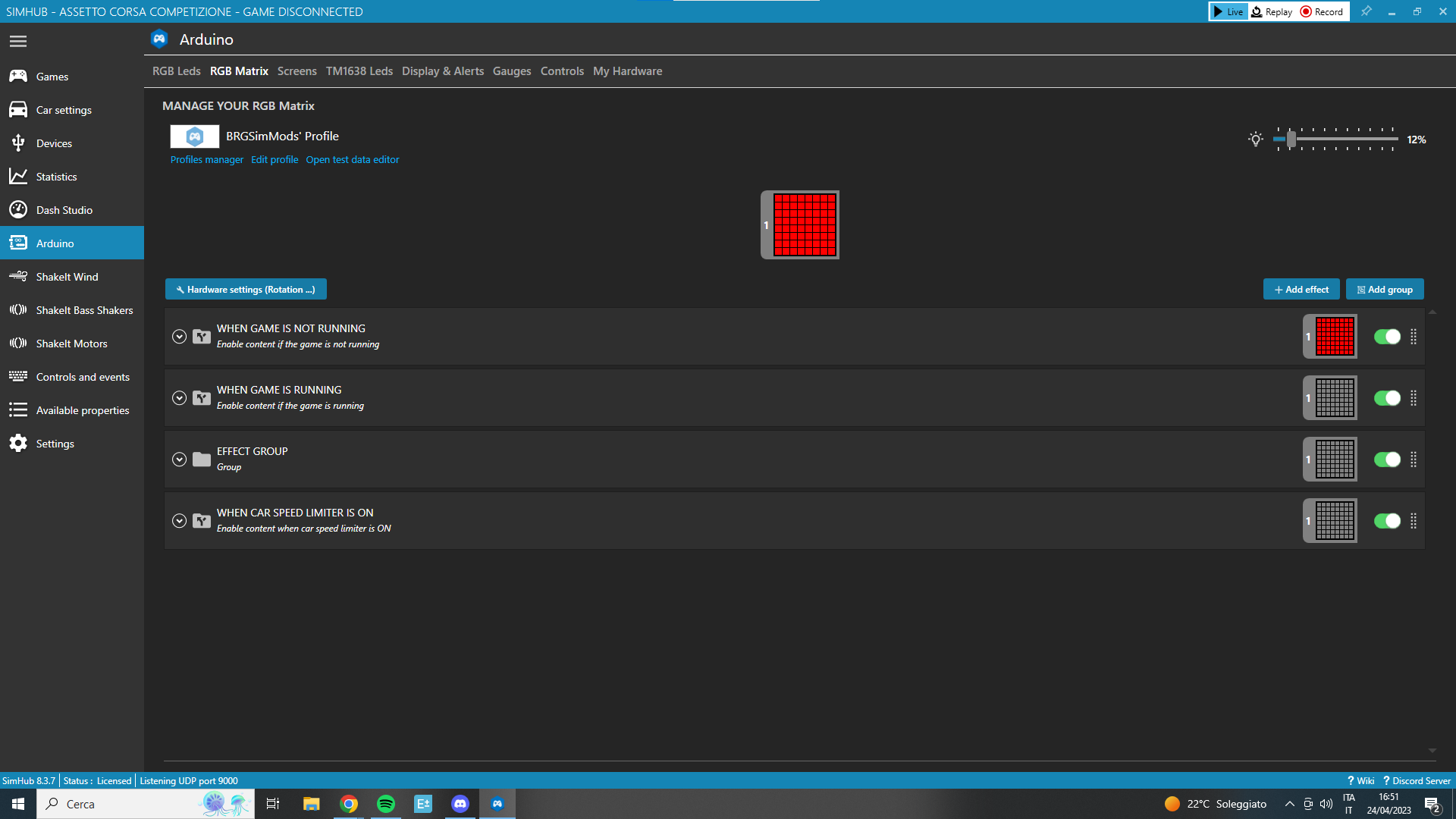Expand When Car Speed Limiter Is On
Image resolution: width=1456 pixels, height=819 pixels.
[x=179, y=521]
